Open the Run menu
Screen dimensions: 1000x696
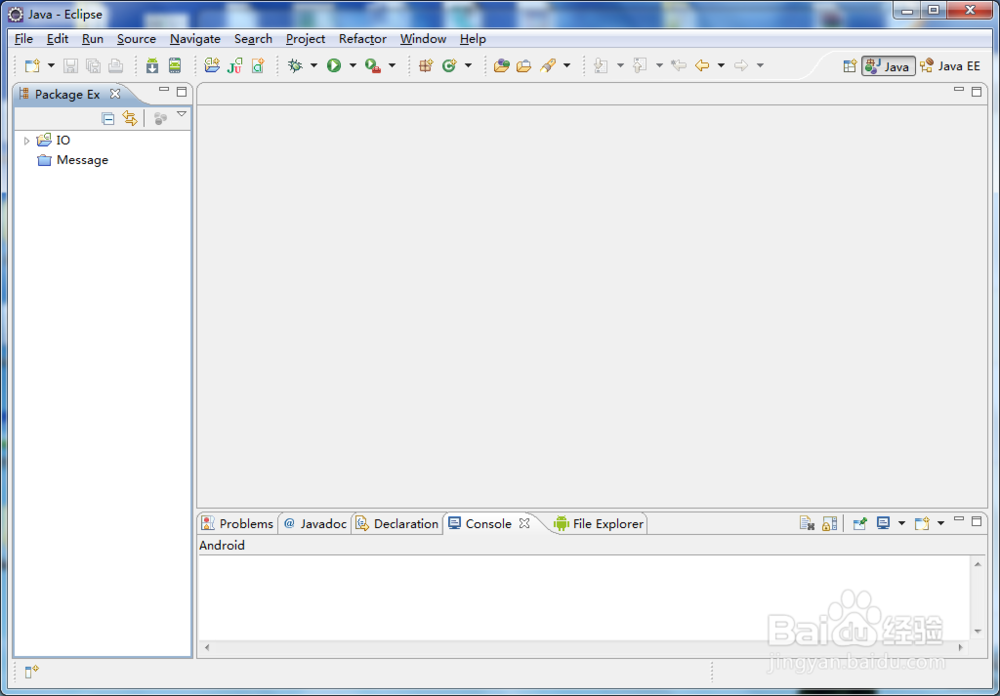(x=92, y=39)
